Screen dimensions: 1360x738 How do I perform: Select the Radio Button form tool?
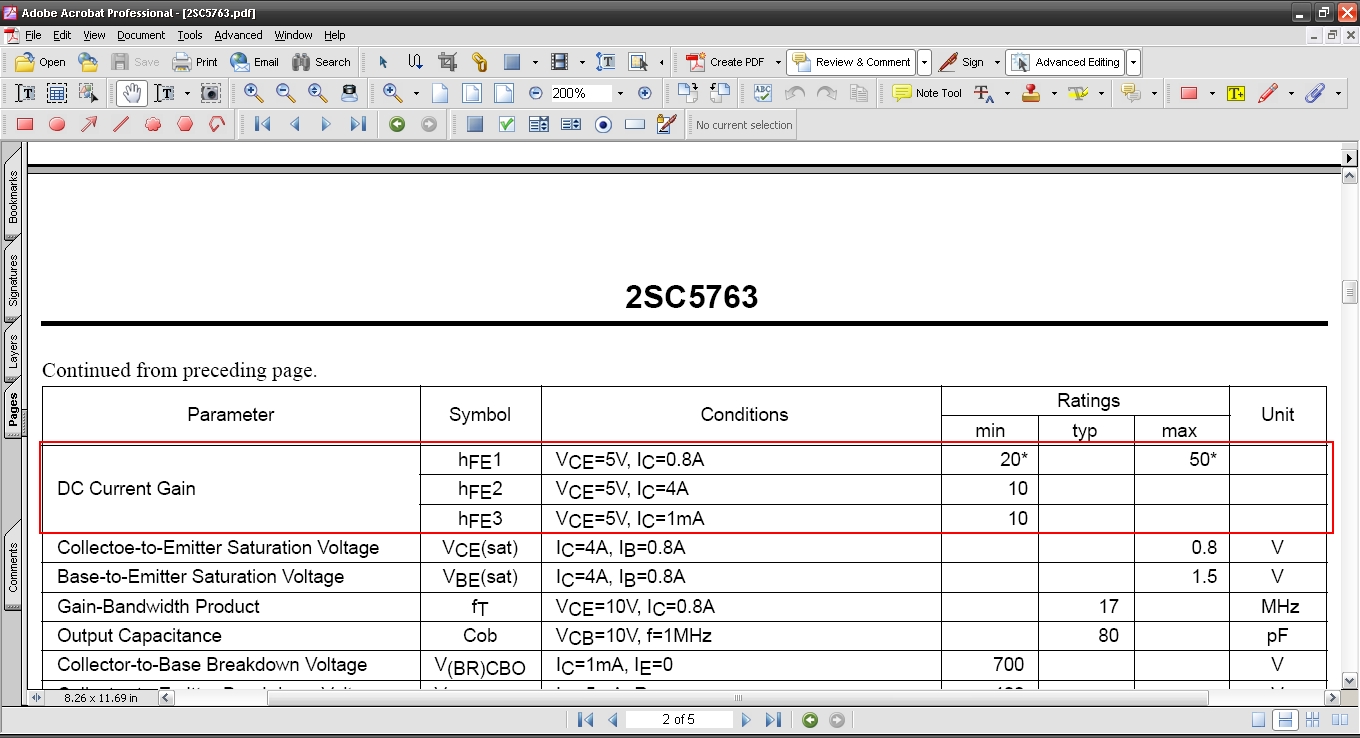tap(603, 125)
